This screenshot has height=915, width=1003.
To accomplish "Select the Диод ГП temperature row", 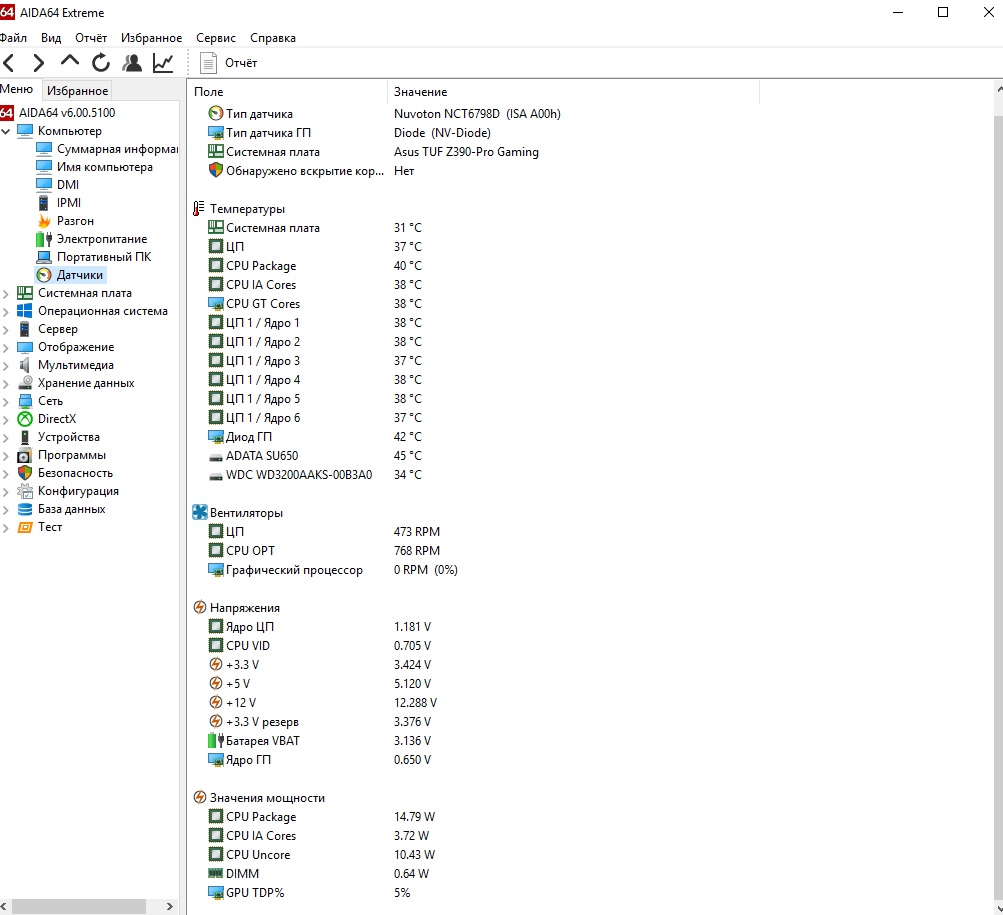I will (x=473, y=436).
